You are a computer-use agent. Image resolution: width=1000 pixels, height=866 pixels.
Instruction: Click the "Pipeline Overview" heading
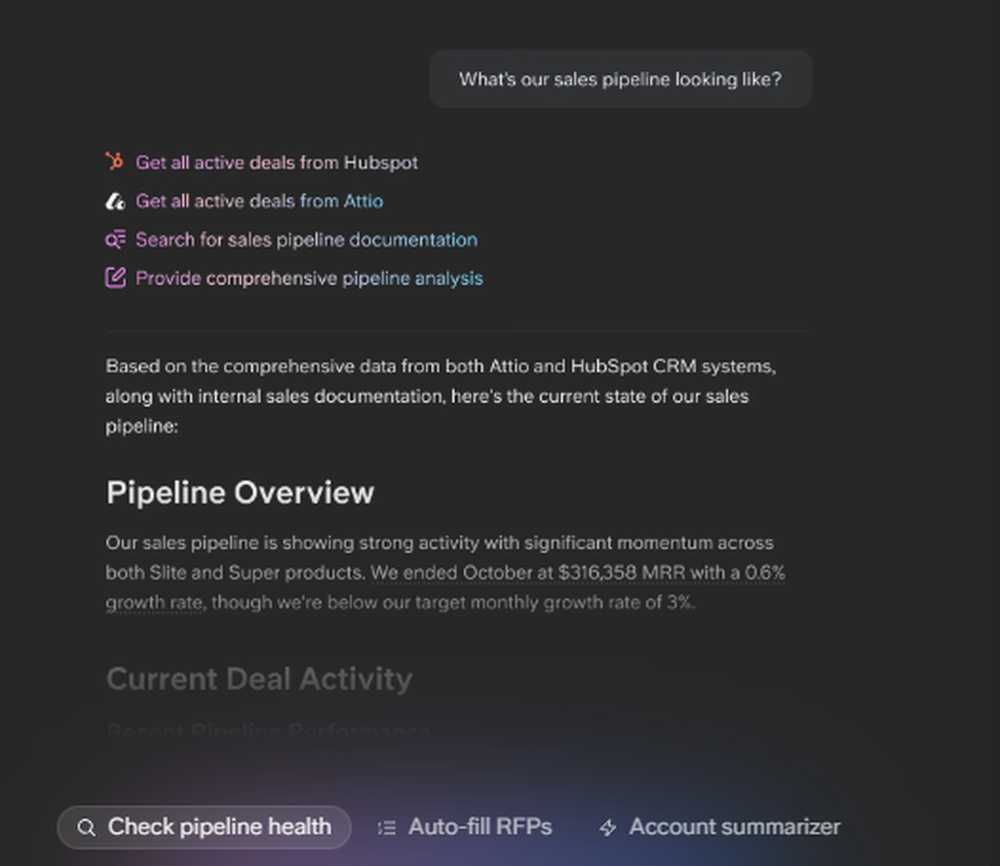(x=240, y=492)
